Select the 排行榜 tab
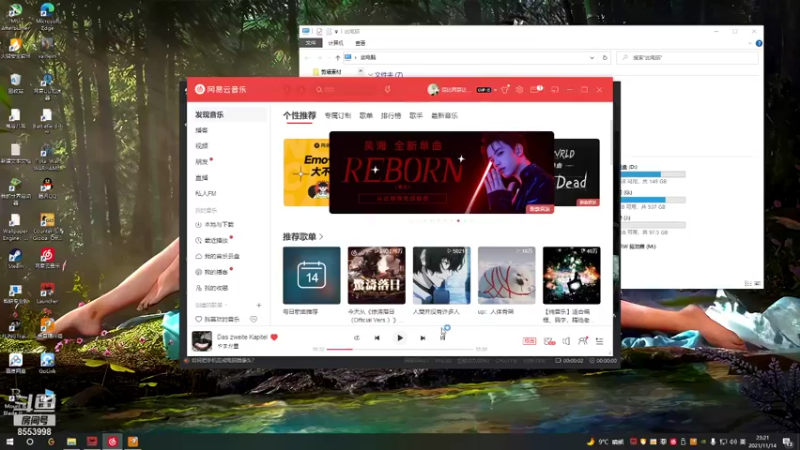 point(391,116)
